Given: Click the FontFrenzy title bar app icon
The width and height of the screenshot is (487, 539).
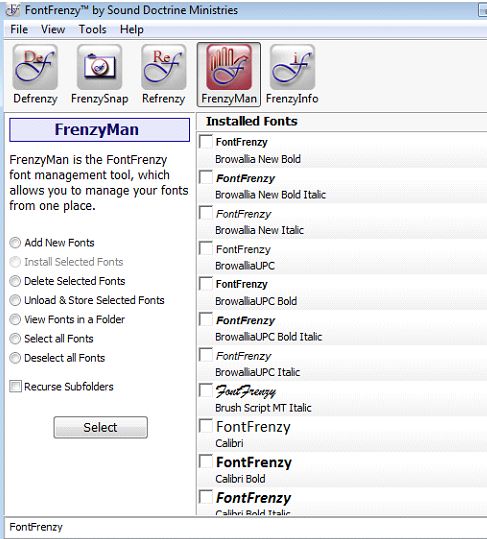Looking at the screenshot, I should coord(13,10).
